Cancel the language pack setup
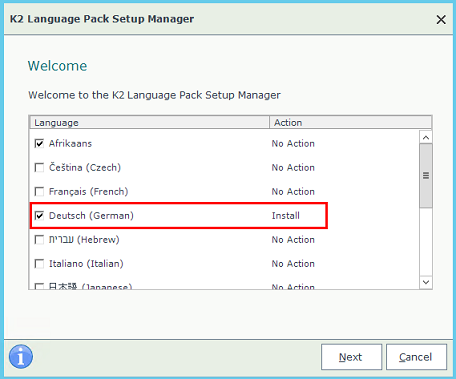 click(416, 357)
